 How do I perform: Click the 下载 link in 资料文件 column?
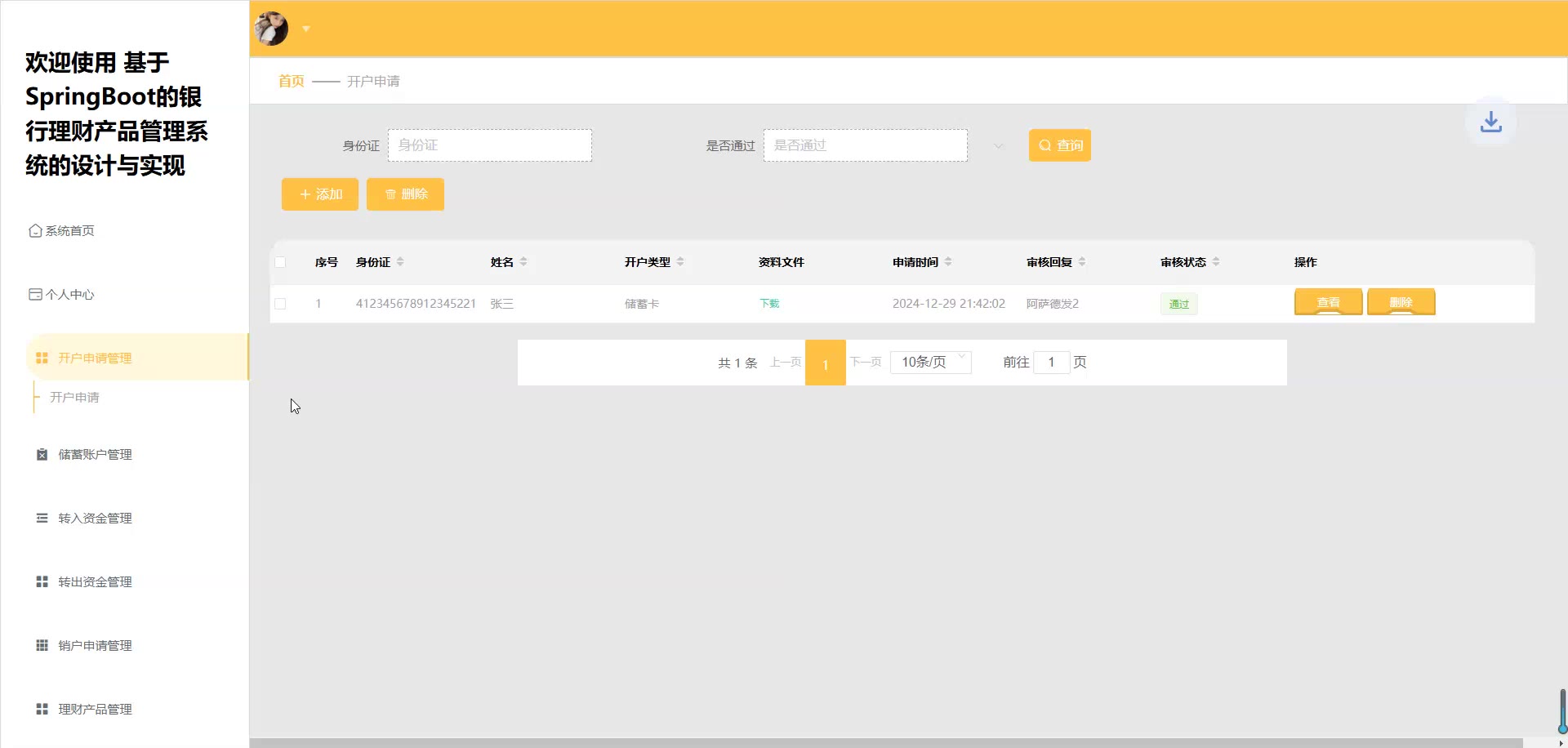[x=769, y=304]
